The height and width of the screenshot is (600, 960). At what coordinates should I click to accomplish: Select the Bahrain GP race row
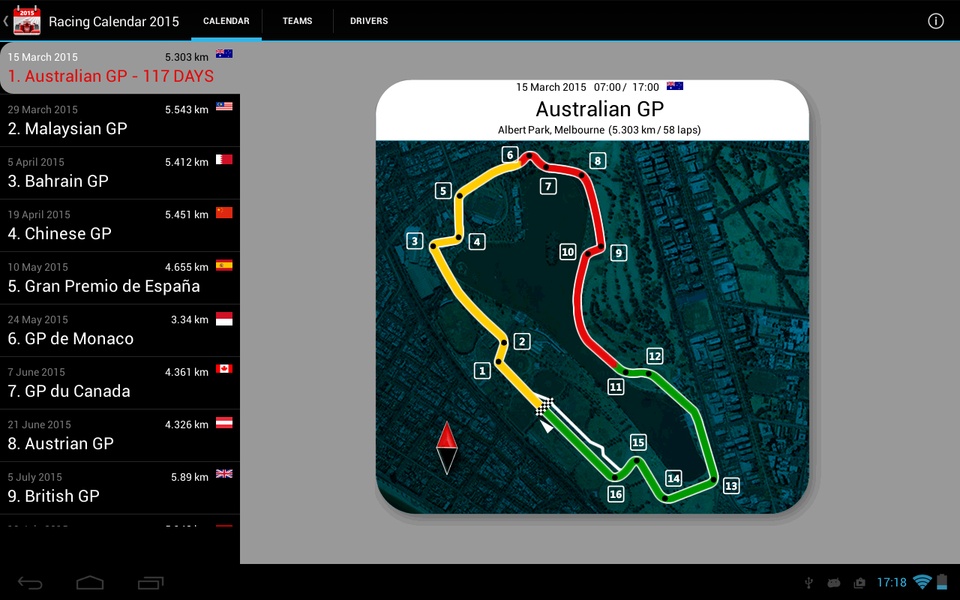coord(120,173)
